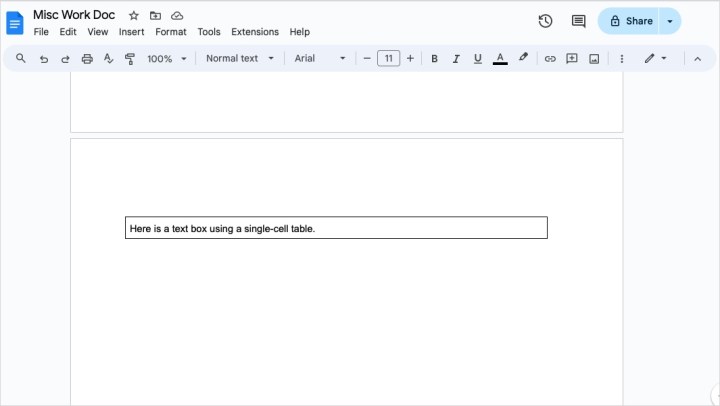Image resolution: width=720 pixels, height=406 pixels.
Task: Open the Extensions menu
Action: point(254,32)
